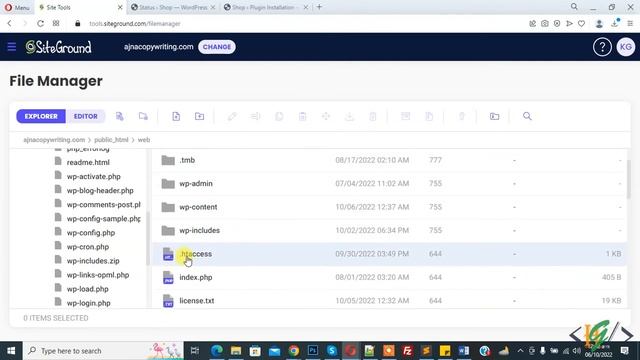Go back in the browser
This screenshot has height=360, width=640.
9,24
